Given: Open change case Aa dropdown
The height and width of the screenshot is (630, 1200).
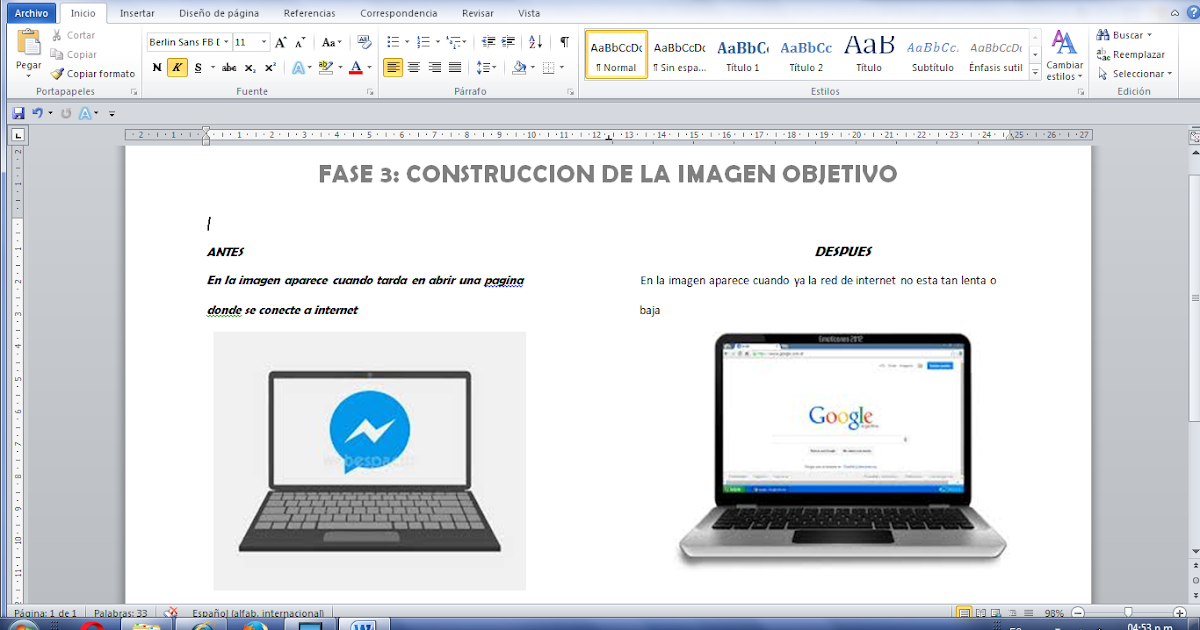Looking at the screenshot, I should (x=331, y=43).
